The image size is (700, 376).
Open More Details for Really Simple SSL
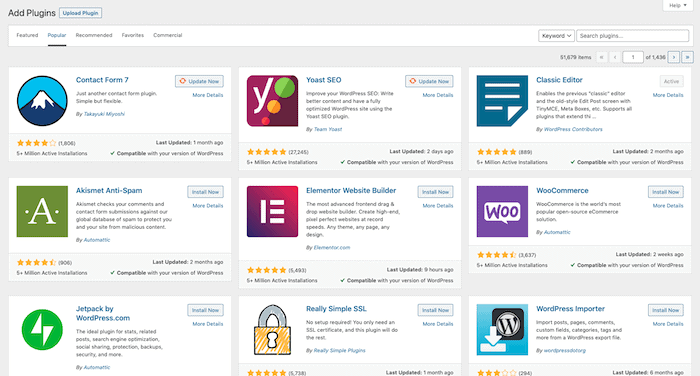(x=438, y=324)
